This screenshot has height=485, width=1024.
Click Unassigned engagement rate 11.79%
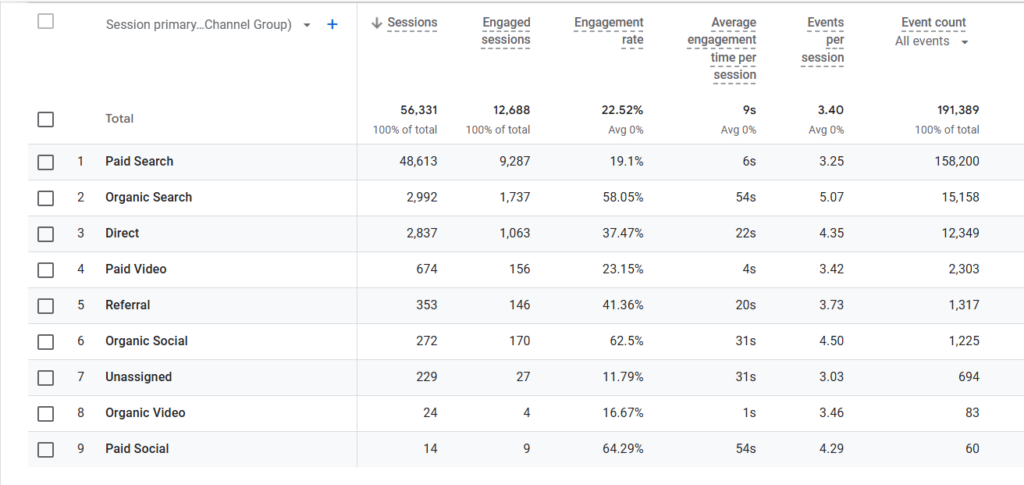point(624,377)
